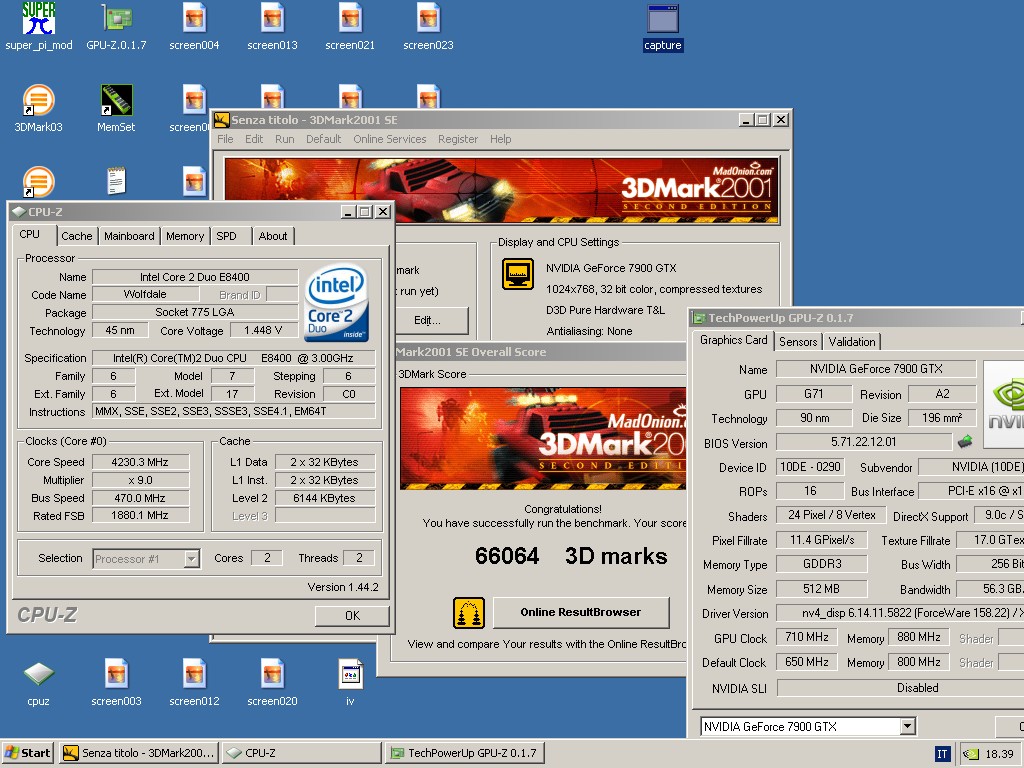
Task: Open the 3DMark2001 Edit menu
Action: (x=254, y=139)
